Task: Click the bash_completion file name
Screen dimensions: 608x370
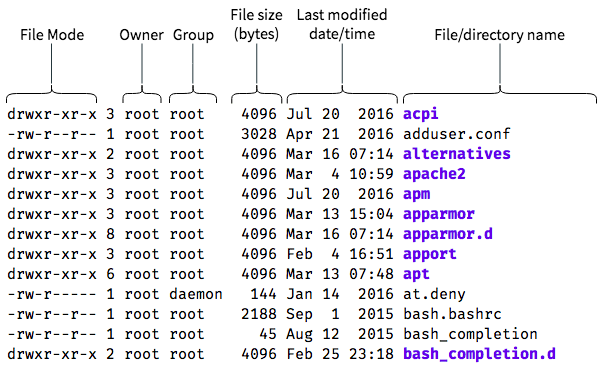Action: coord(470,334)
